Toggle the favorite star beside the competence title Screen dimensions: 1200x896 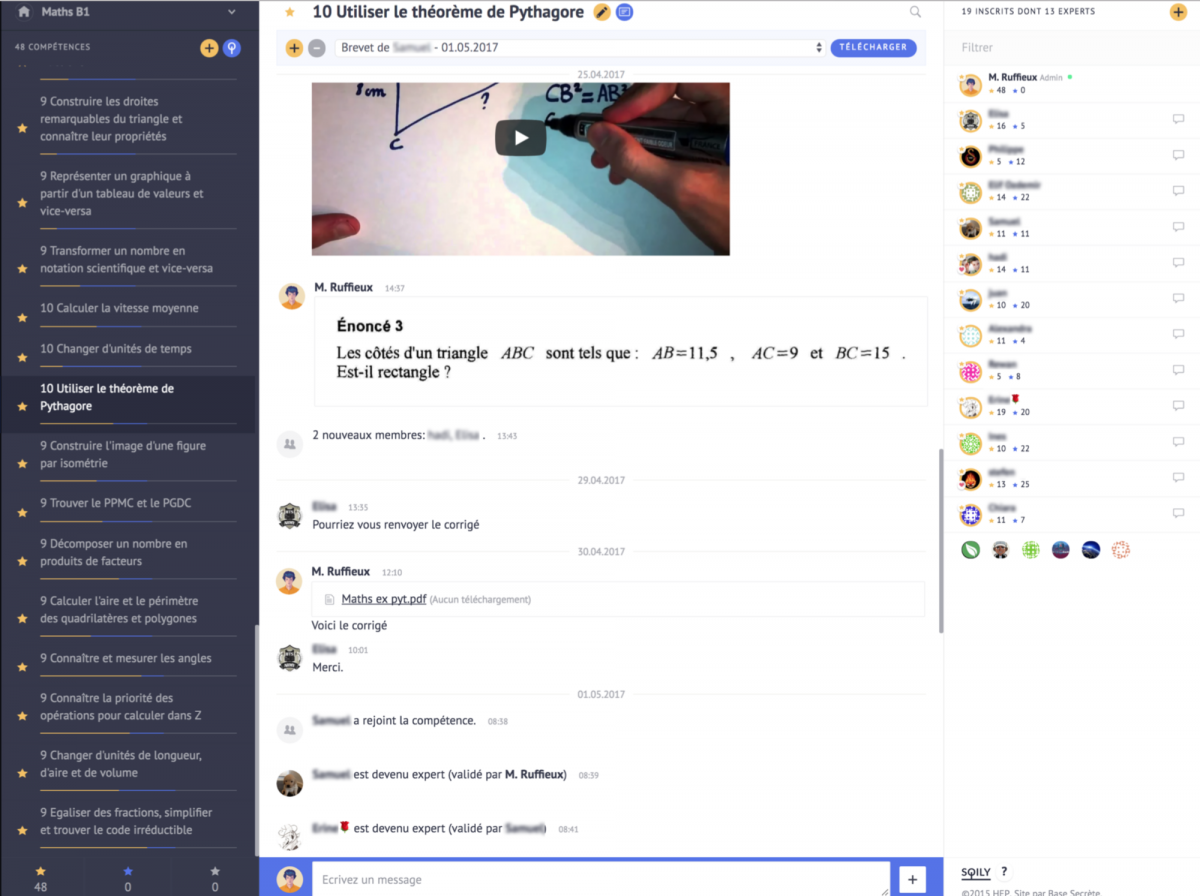(x=290, y=12)
